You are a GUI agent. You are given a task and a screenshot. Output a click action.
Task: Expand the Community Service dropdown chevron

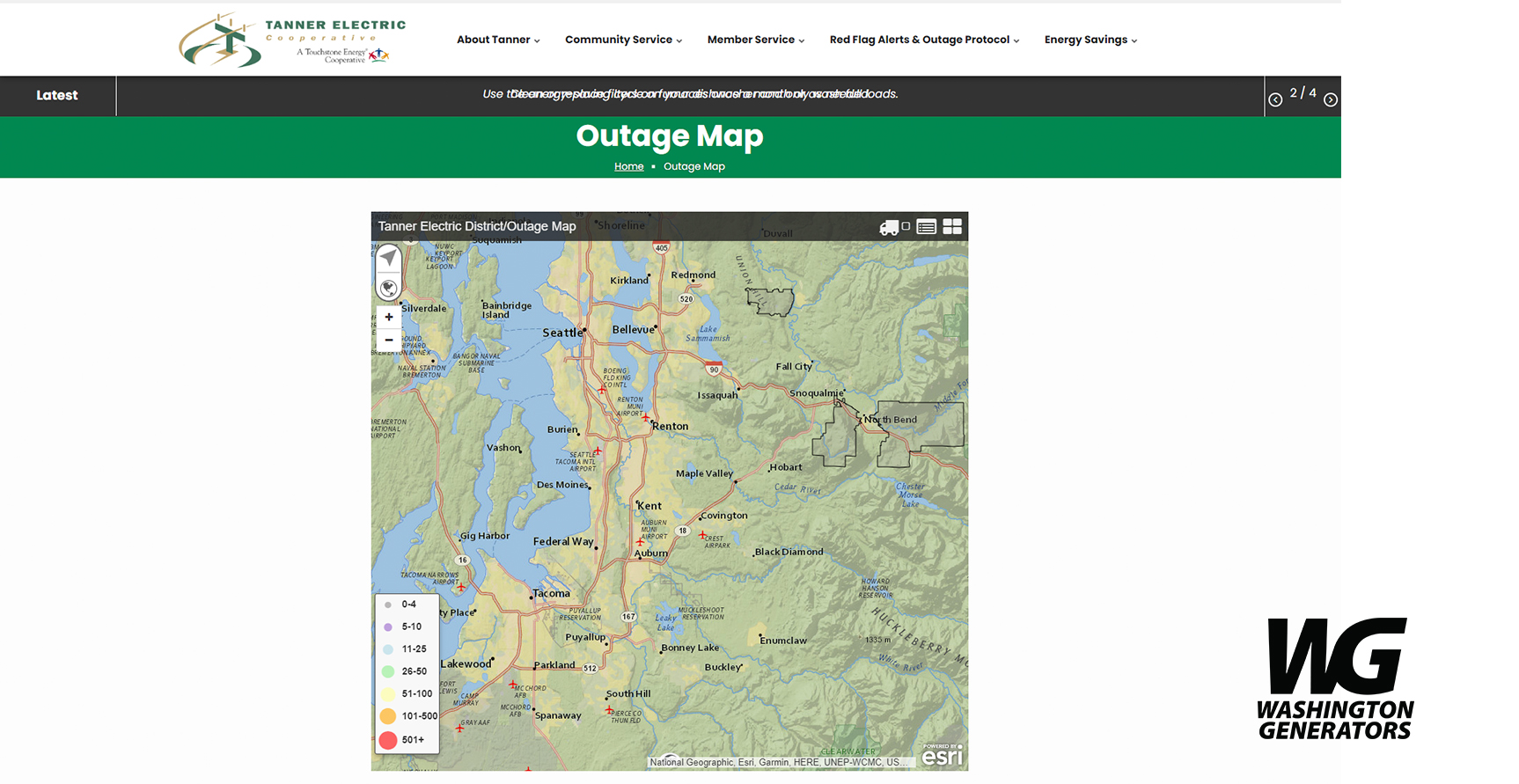click(x=679, y=40)
